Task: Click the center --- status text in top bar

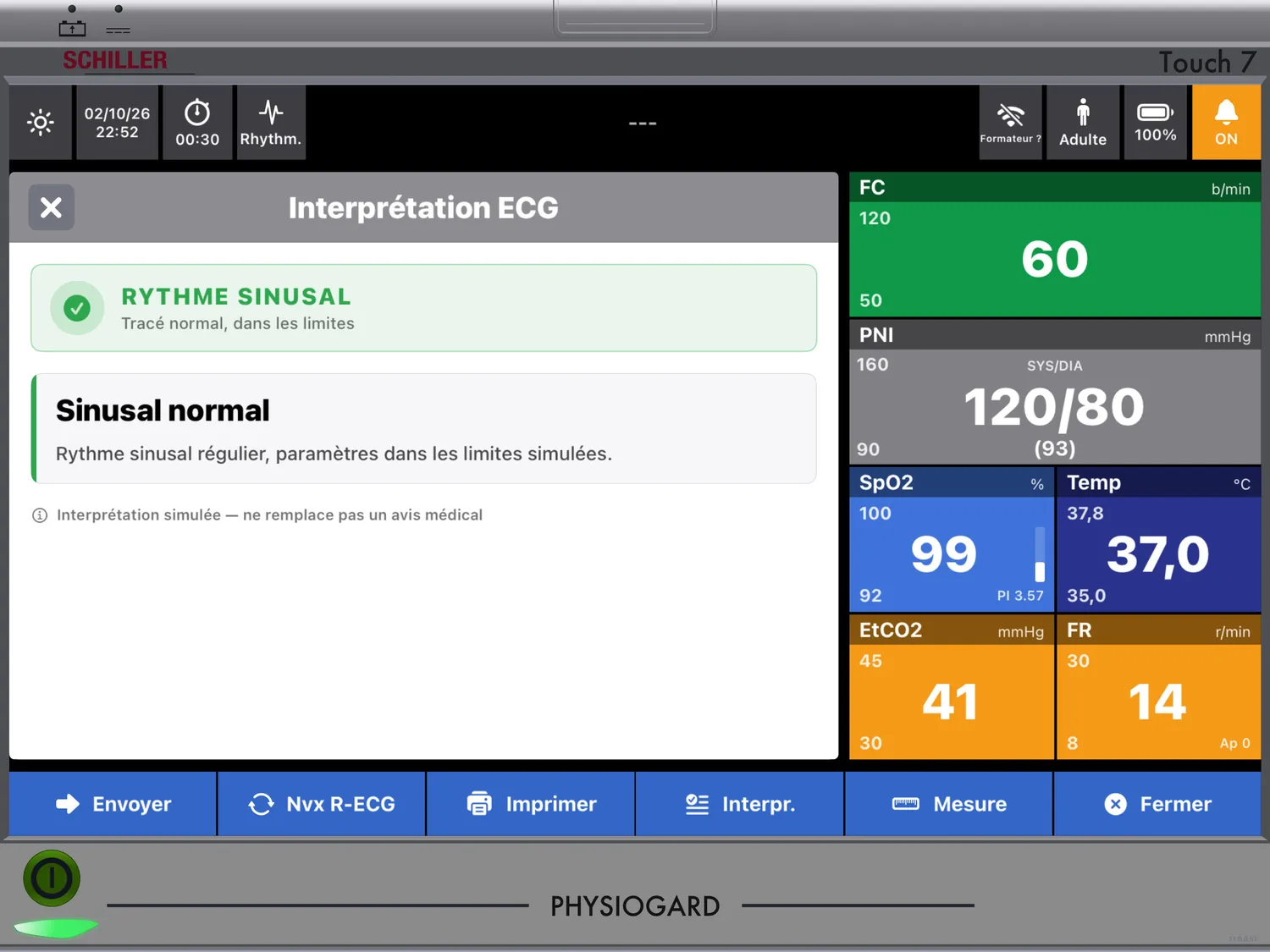Action: (643, 124)
